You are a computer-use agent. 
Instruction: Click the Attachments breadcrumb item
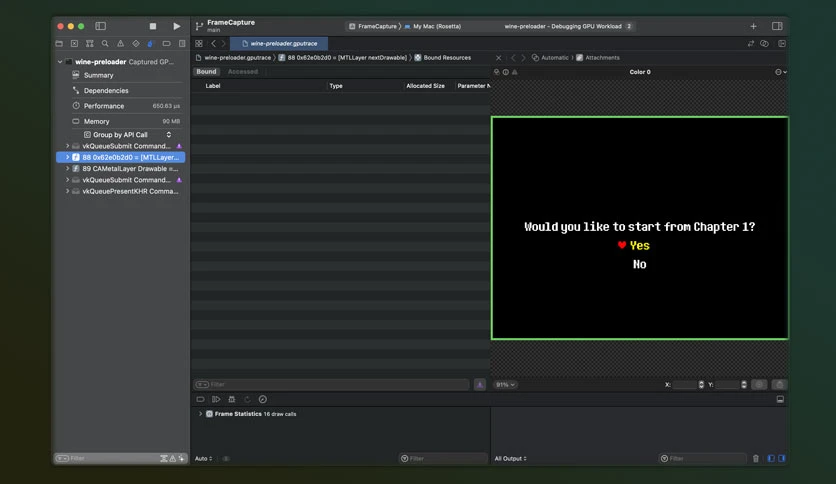coord(598,58)
